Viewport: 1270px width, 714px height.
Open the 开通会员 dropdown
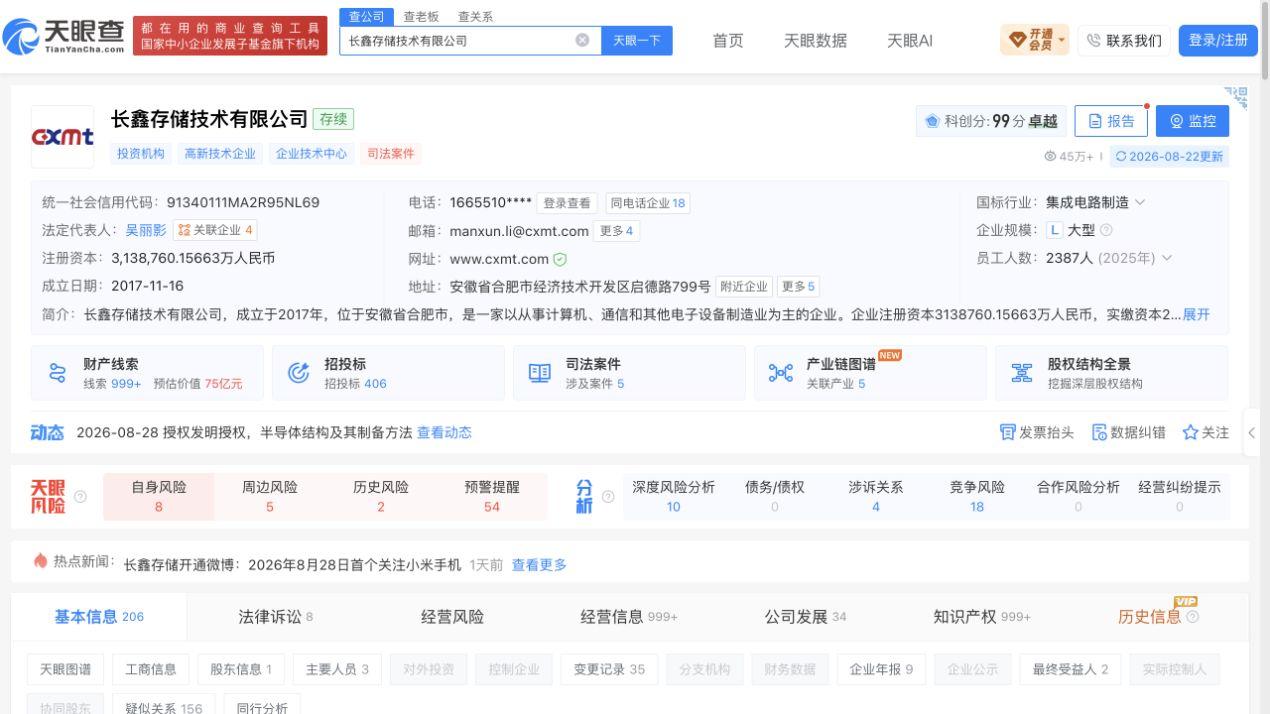[x=1034, y=40]
